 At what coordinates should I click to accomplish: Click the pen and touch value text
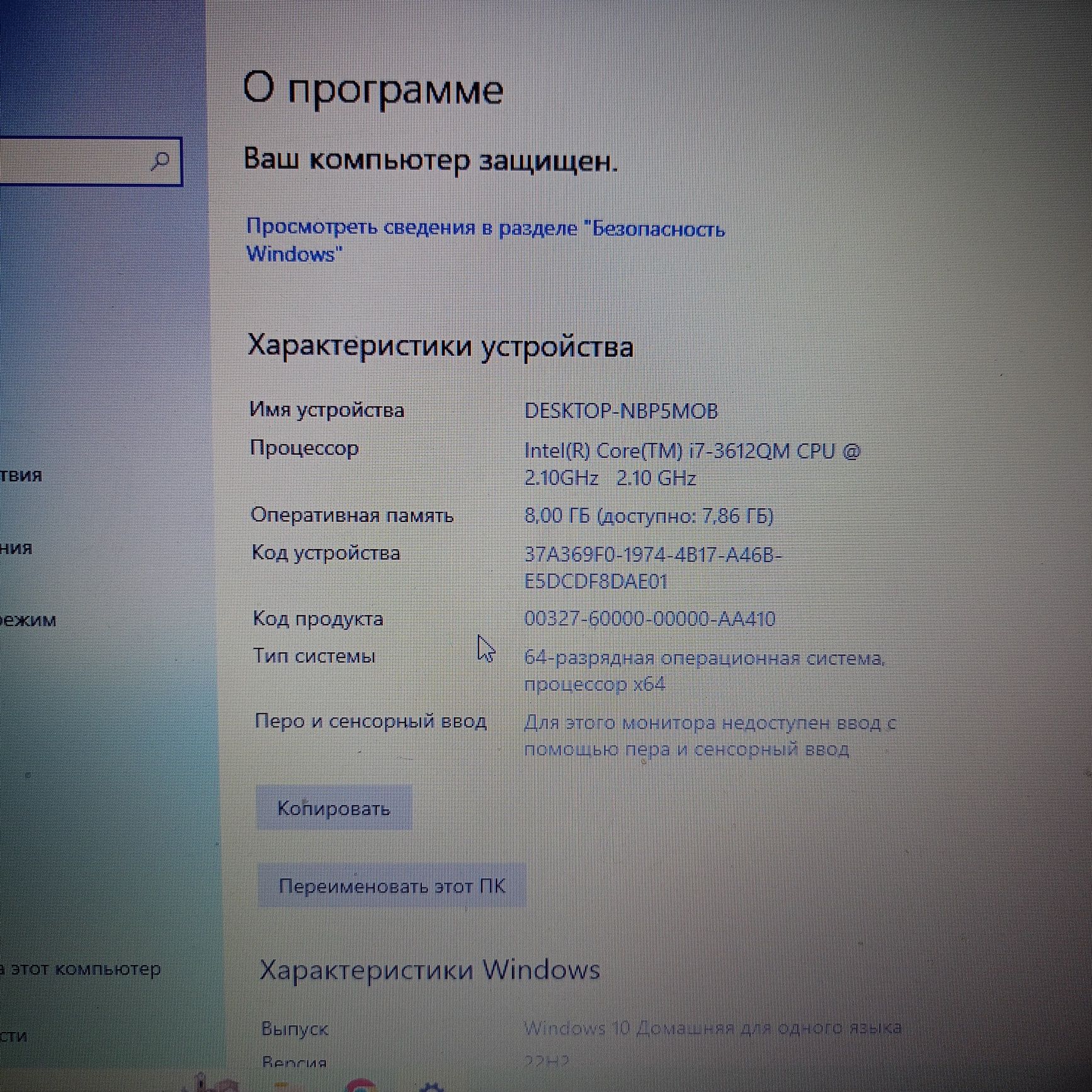pyautogui.click(x=710, y=736)
